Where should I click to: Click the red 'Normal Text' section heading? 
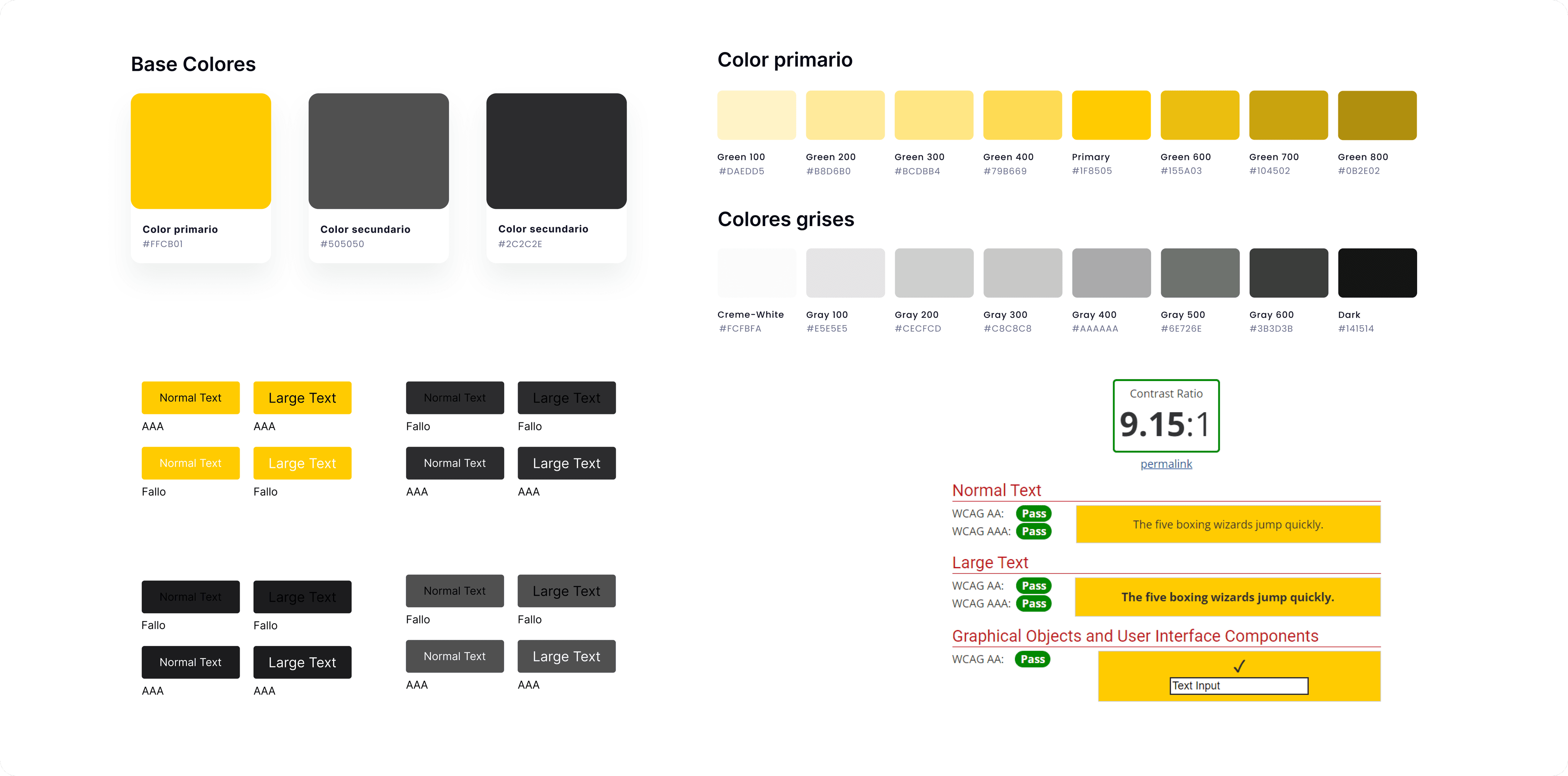tap(996, 491)
